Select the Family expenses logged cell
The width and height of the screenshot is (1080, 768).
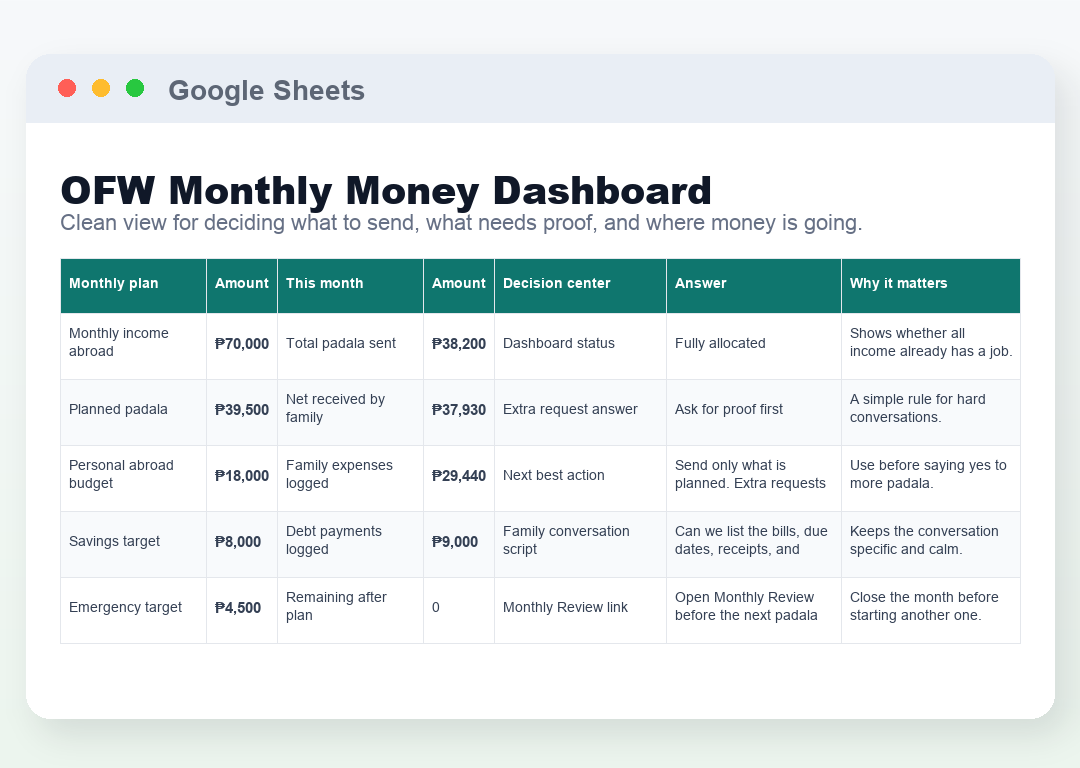[x=351, y=479]
